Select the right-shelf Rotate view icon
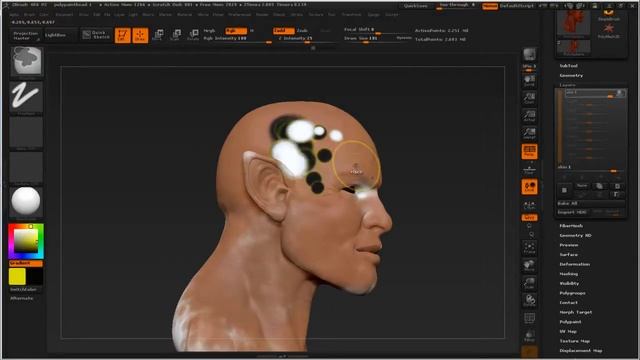Screen dimensions: 640x360 pos(529,301)
